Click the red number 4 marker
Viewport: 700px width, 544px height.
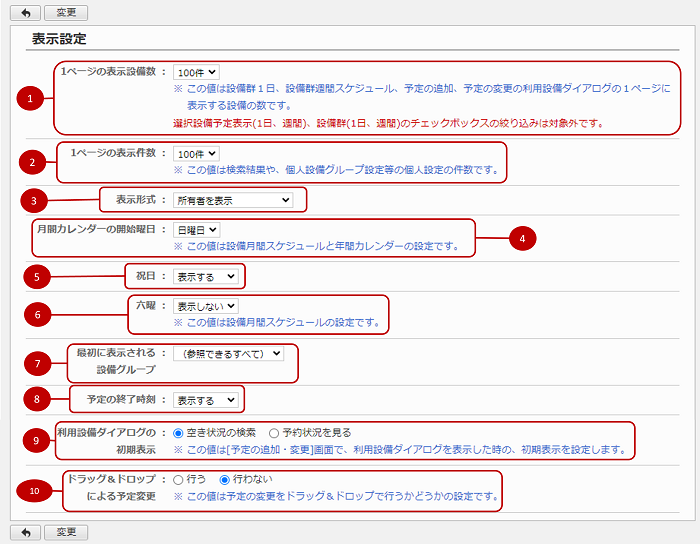point(521,237)
